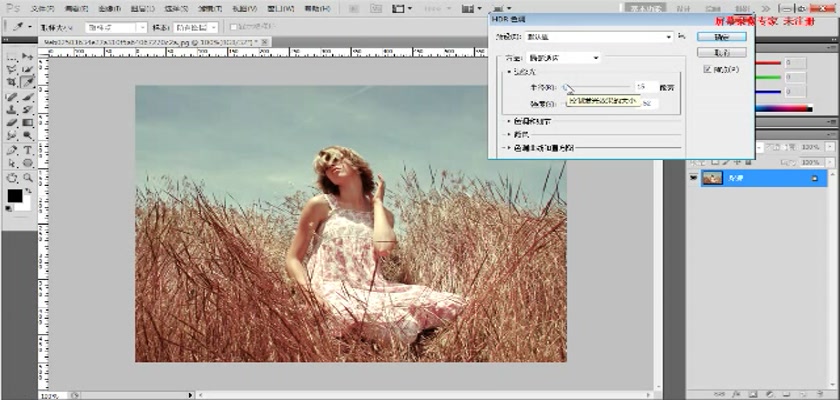Select the Move tool
840x400 pixels.
pyautogui.click(x=28, y=57)
